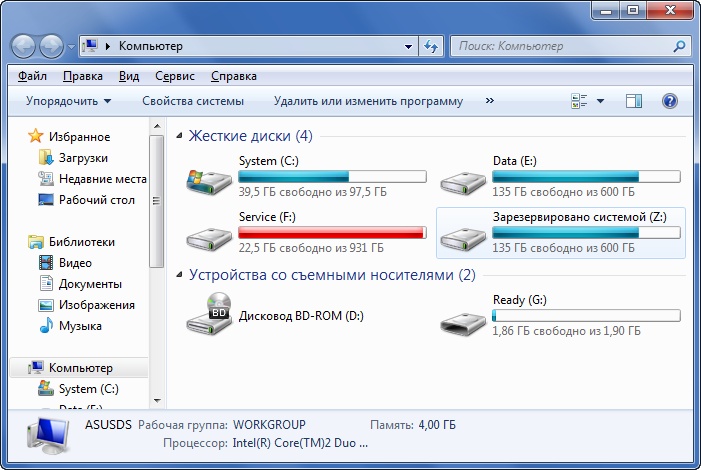Select the Service (F:) drive icon
The image size is (701, 470).
[x=209, y=238]
